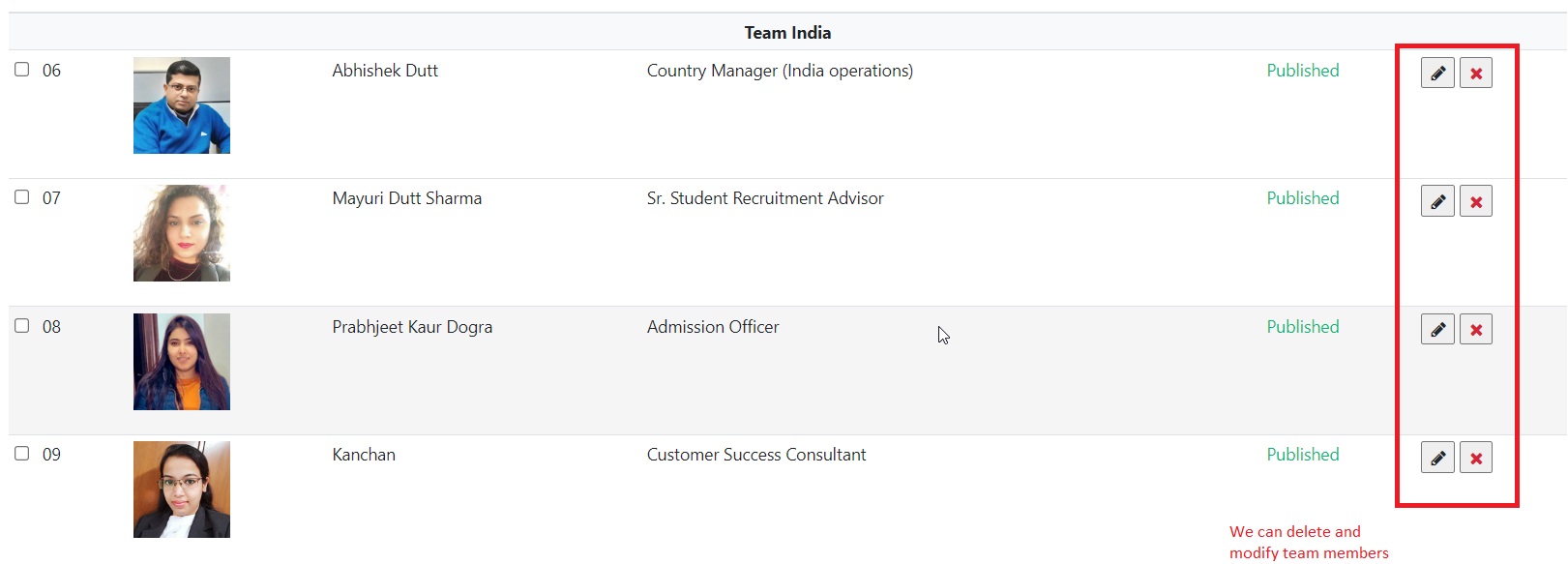This screenshot has width=1568, height=564.
Task: Remove Mayuri Dutt Sharma with red X
Action: pyautogui.click(x=1476, y=201)
